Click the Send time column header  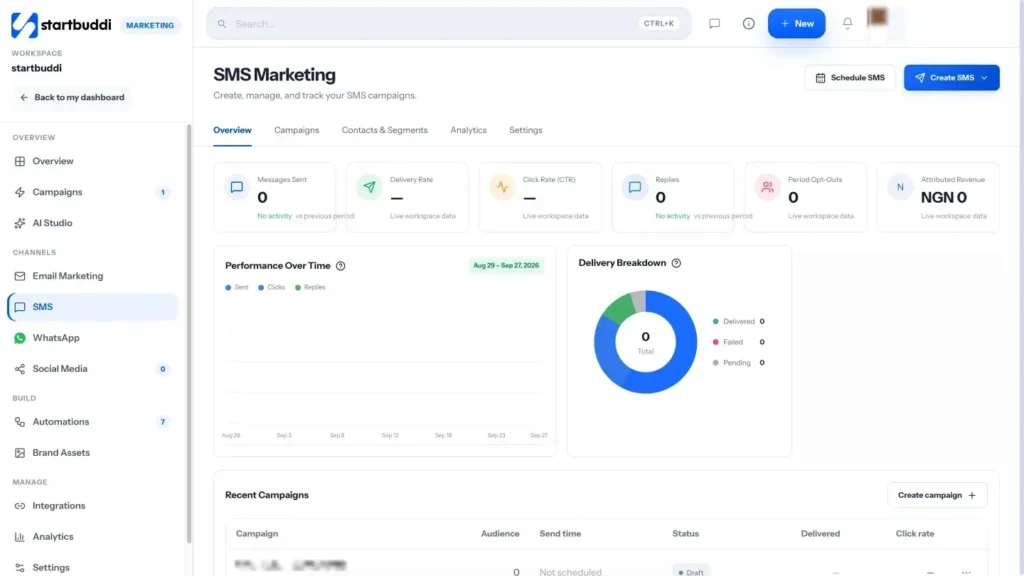[560, 534]
